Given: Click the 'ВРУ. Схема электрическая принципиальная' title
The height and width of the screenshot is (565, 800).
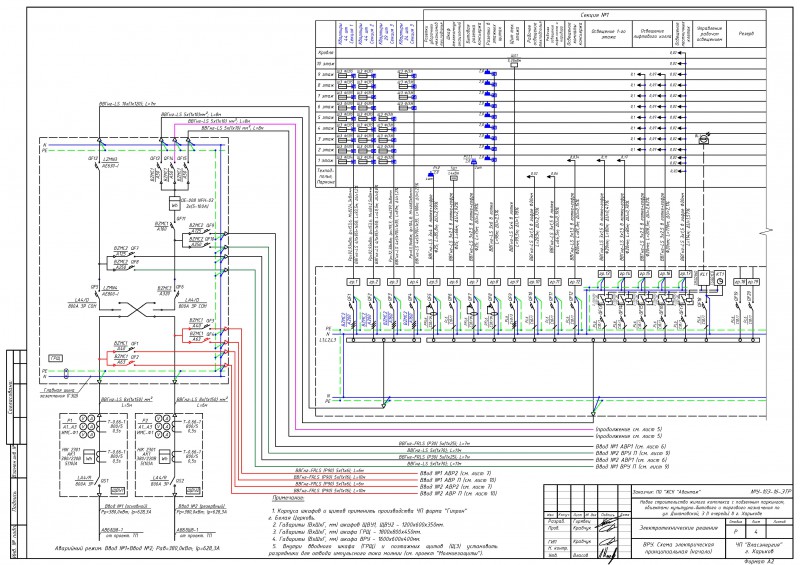Looking at the screenshot, I should pyautogui.click(x=679, y=548).
